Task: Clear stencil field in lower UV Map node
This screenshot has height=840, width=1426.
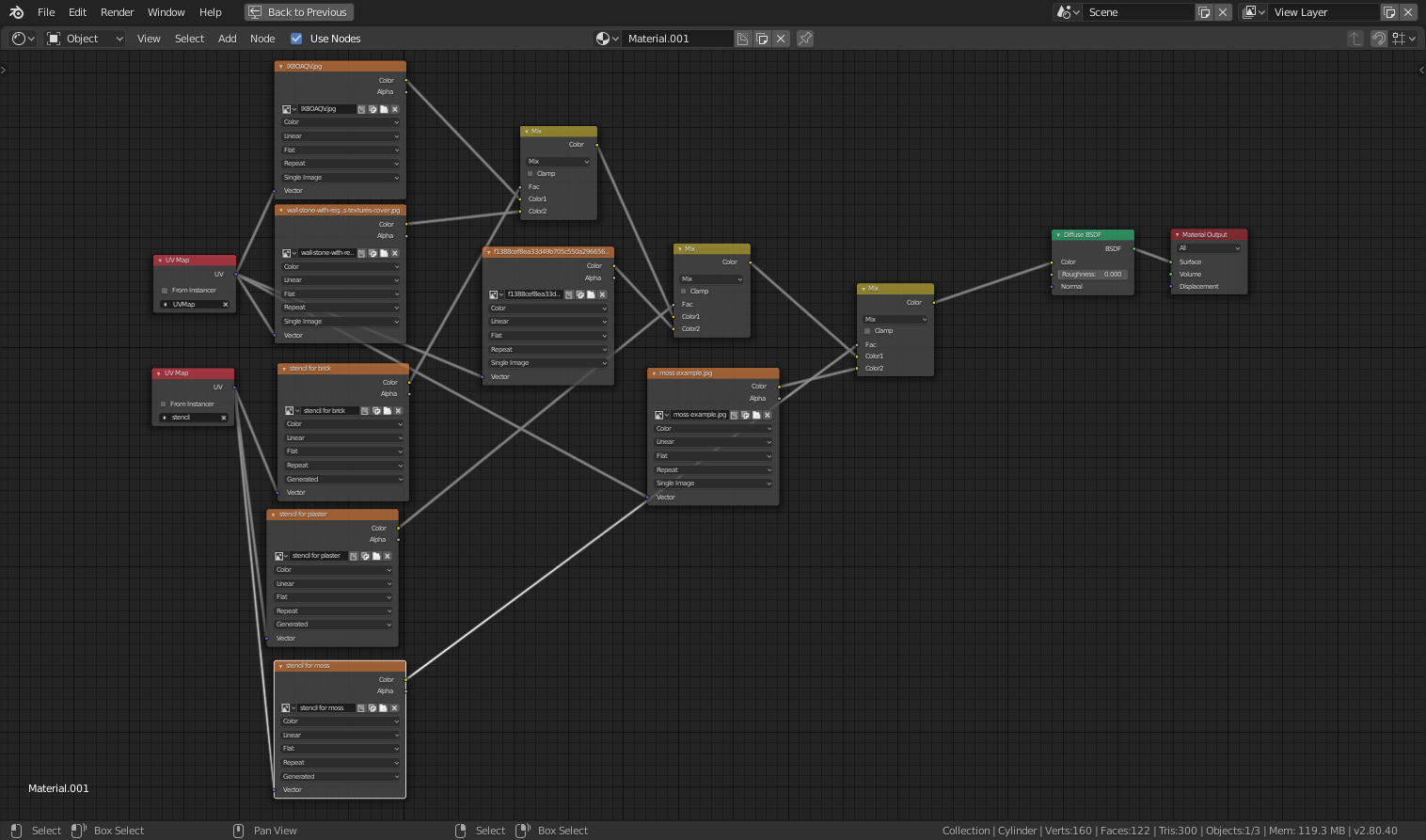Action: (x=223, y=418)
